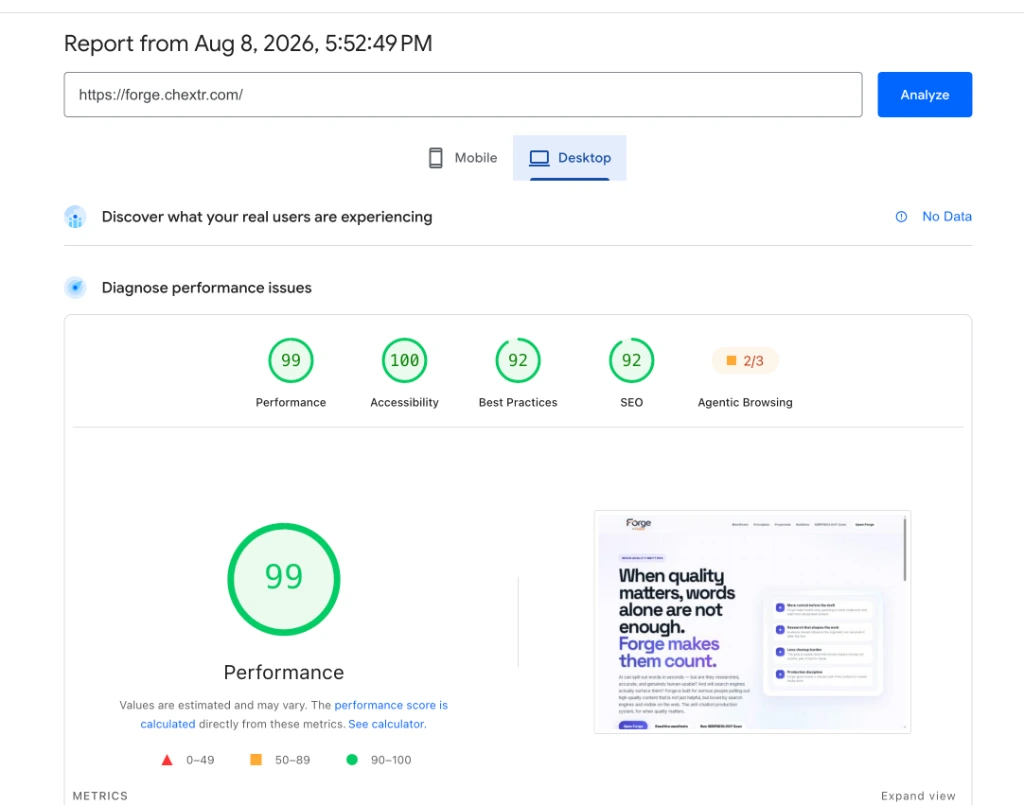
Task: Click the Best Practices label
Action: [518, 402]
